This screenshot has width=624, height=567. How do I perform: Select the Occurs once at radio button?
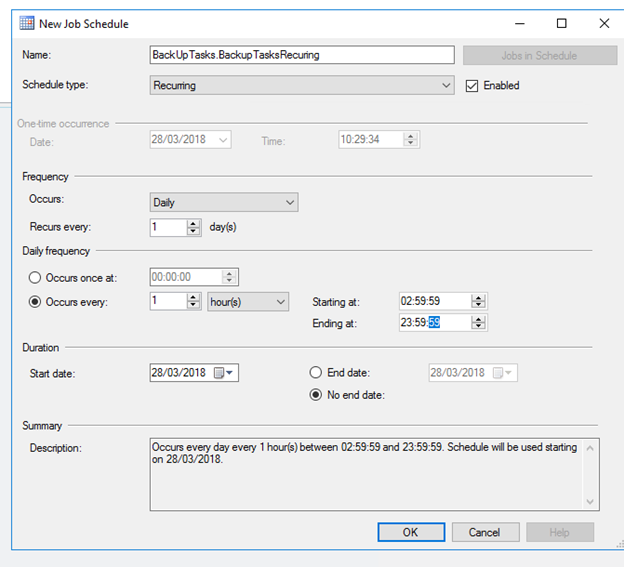click(x=35, y=277)
